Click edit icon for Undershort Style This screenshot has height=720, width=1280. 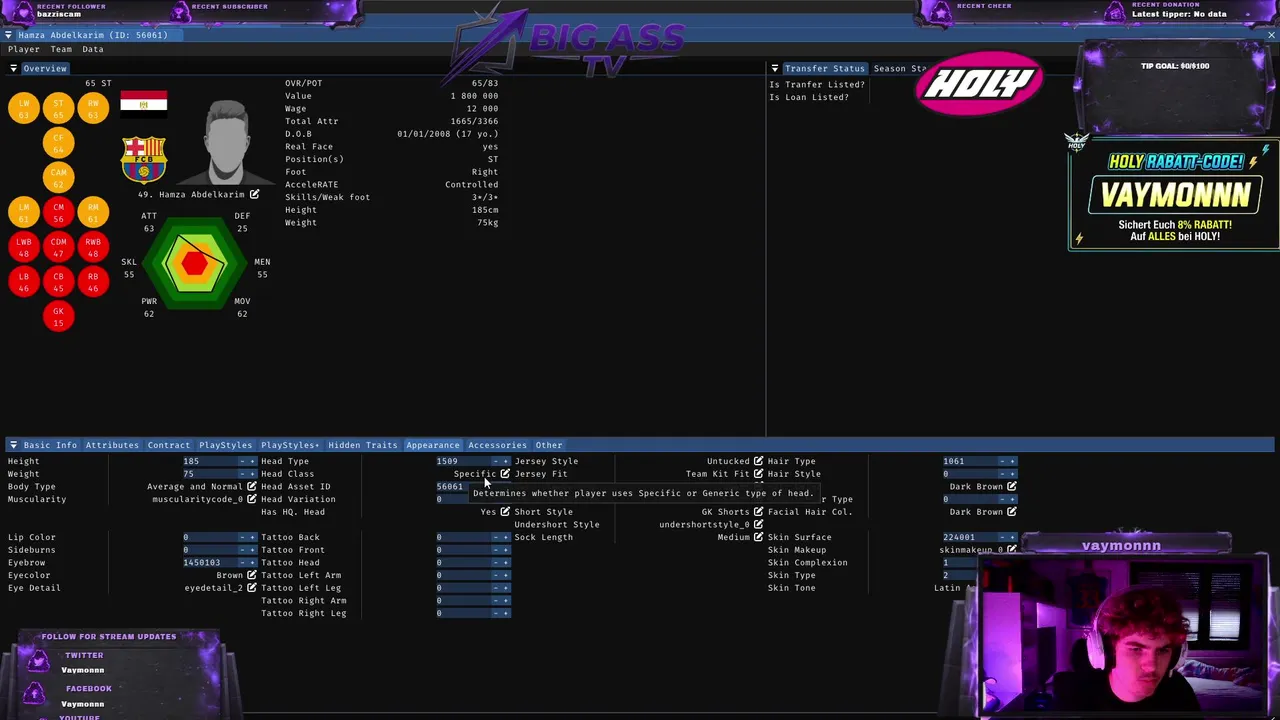coord(758,524)
